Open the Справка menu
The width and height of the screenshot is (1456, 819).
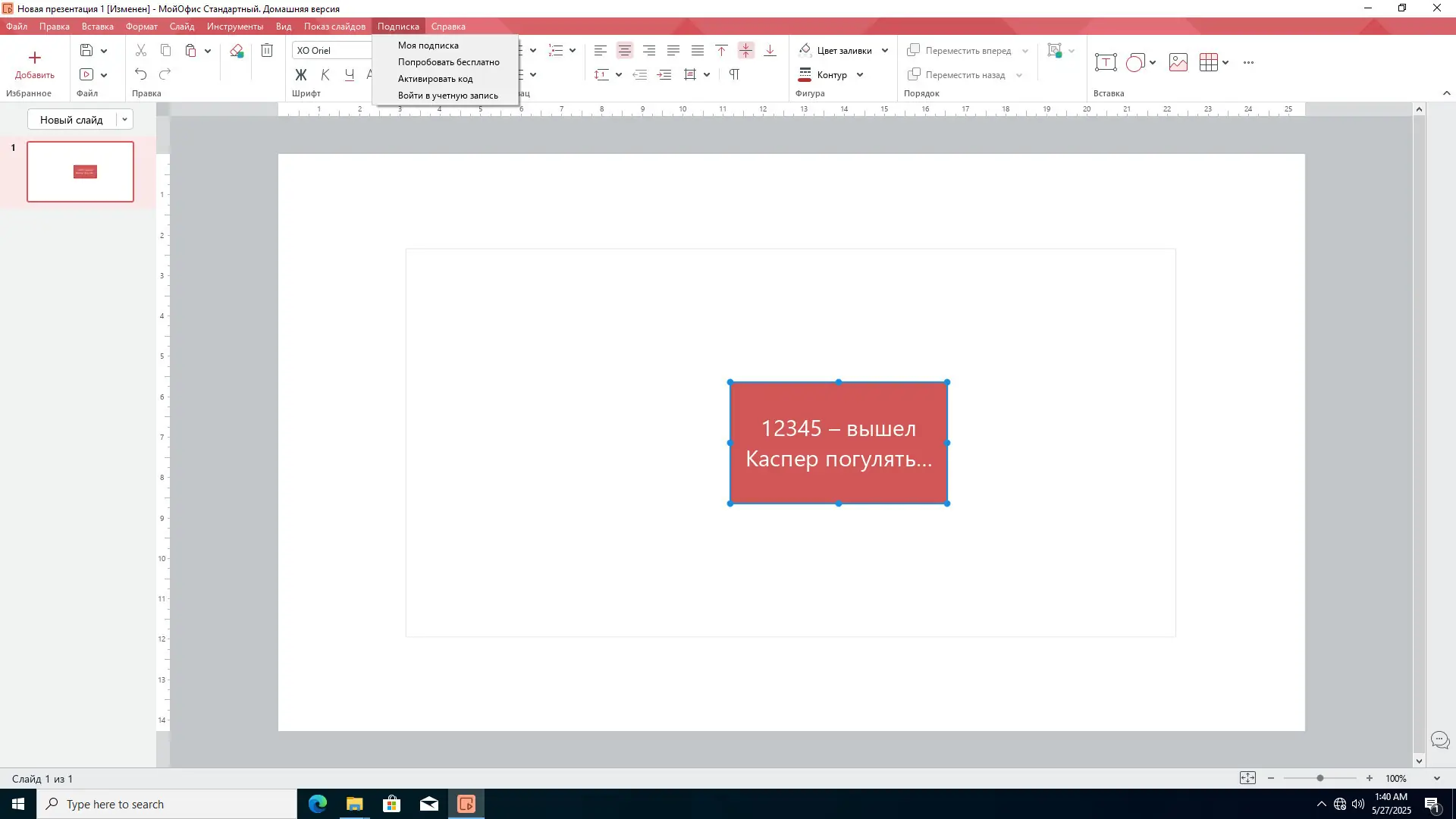click(448, 27)
